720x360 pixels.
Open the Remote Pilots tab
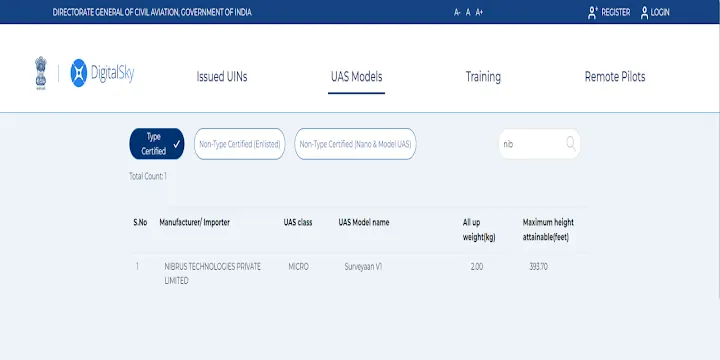615,77
